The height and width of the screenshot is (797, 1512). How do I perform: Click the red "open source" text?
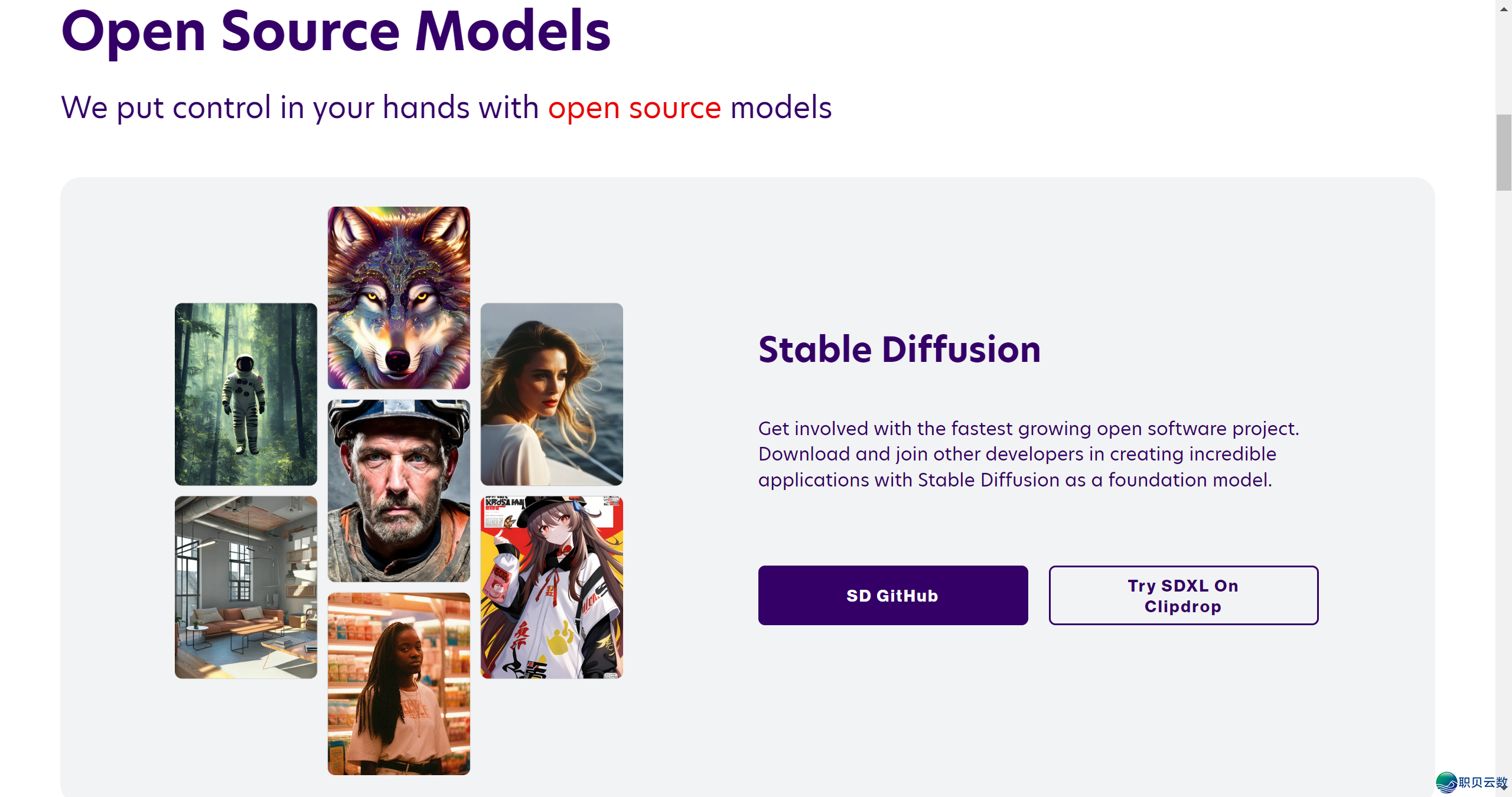[x=634, y=107]
